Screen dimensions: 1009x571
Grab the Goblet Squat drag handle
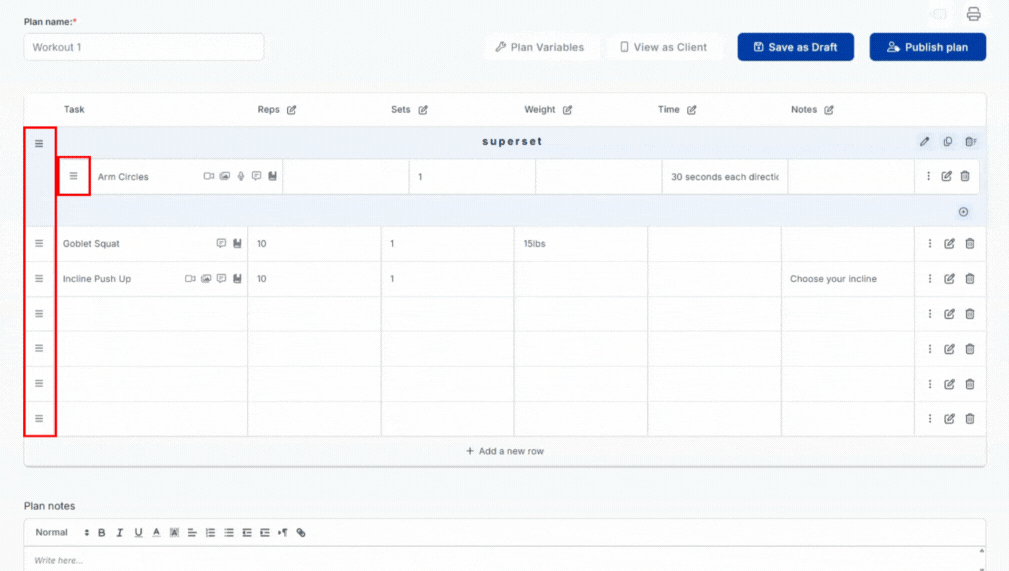39,243
